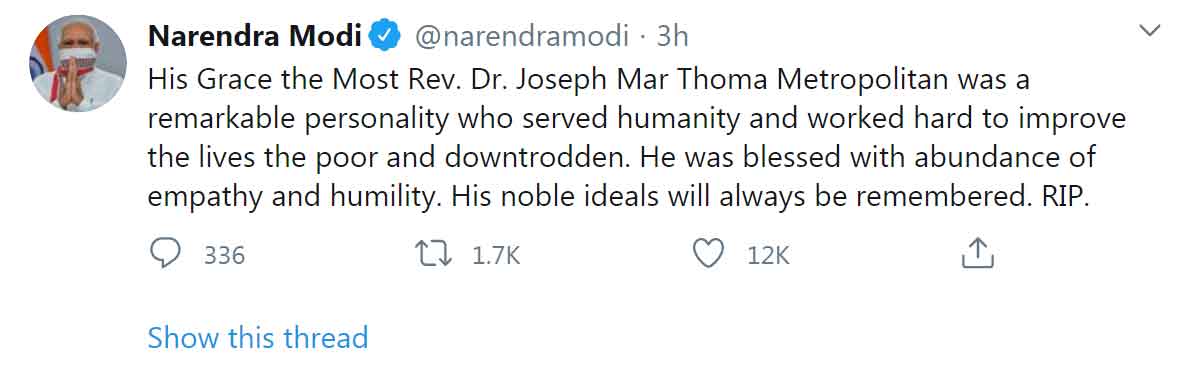Screen dimensions: 1192x377
Task: Like the tweet with the heart icon
Action: pos(709,255)
